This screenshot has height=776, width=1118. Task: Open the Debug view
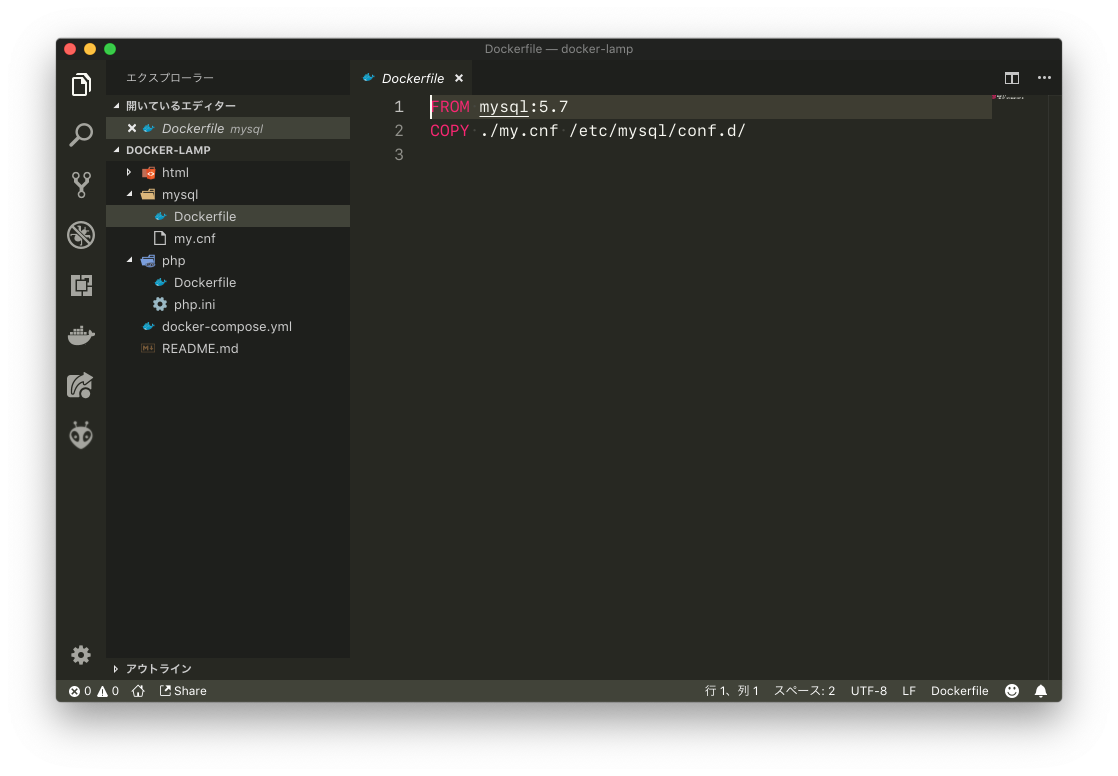(81, 235)
